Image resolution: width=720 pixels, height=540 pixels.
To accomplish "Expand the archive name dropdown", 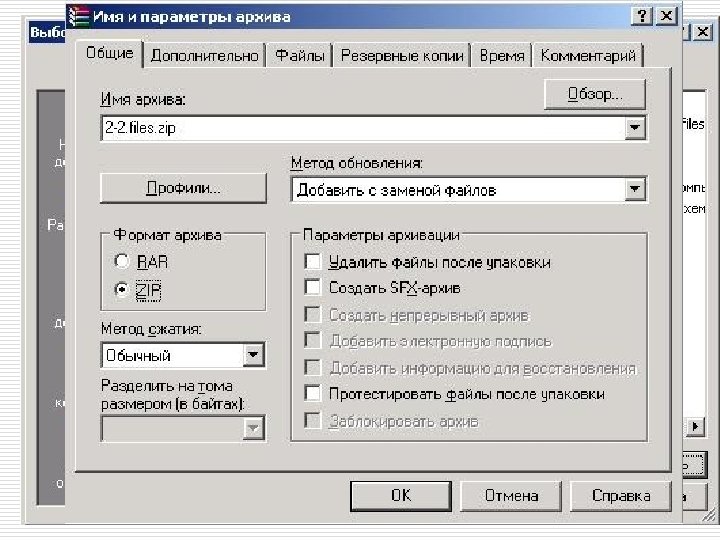I will coord(634,129).
